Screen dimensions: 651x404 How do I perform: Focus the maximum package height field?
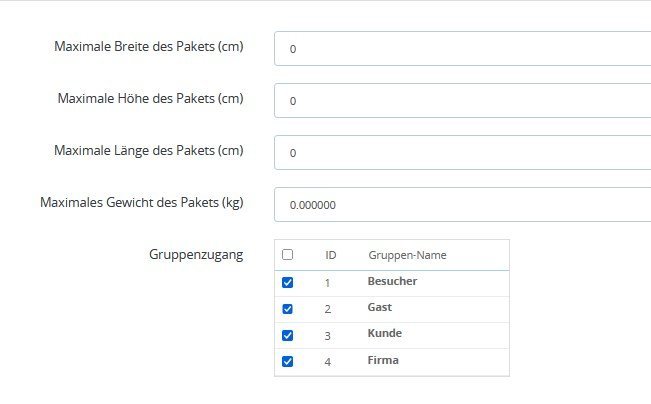coord(462,100)
